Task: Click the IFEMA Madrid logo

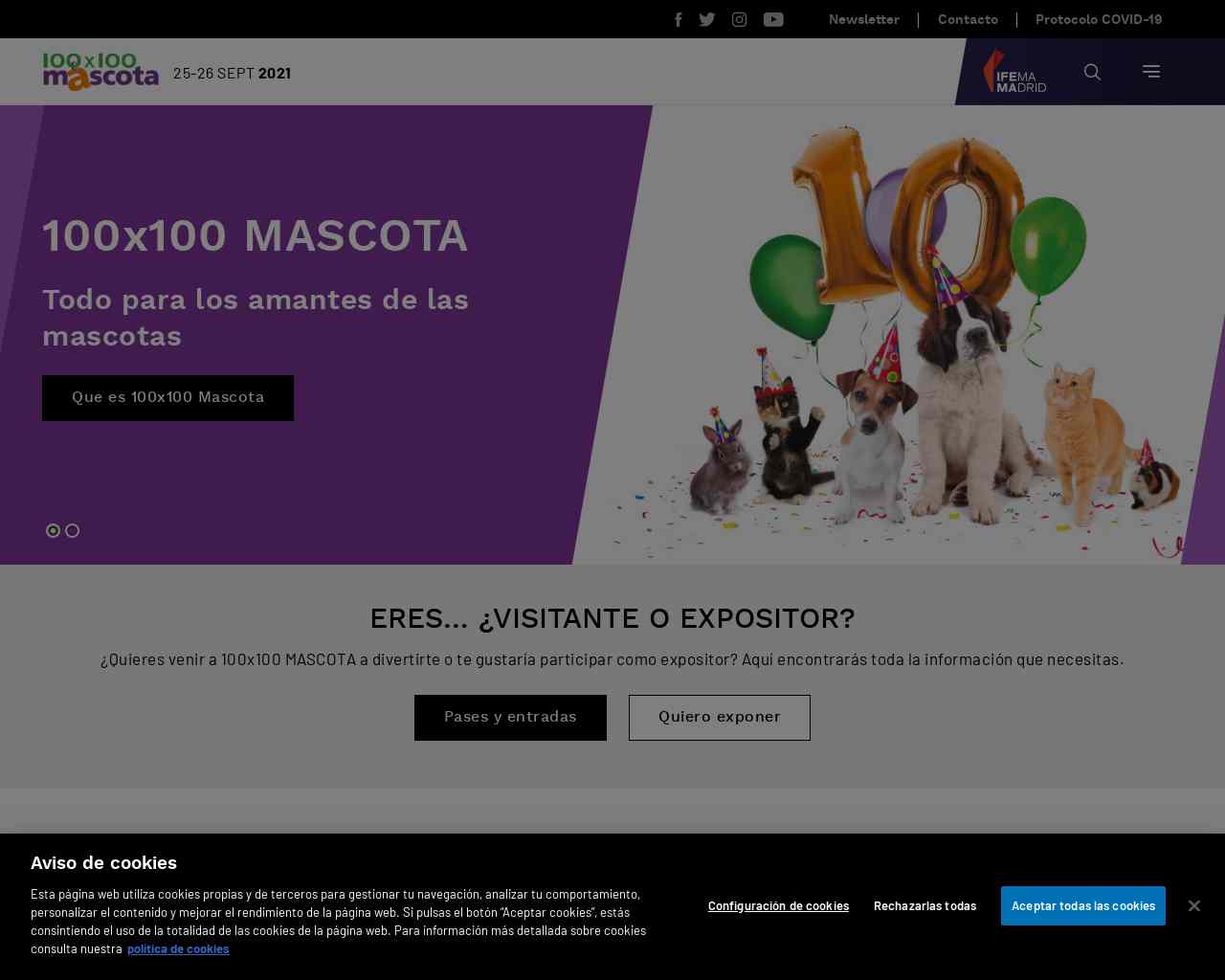Action: coord(1014,72)
